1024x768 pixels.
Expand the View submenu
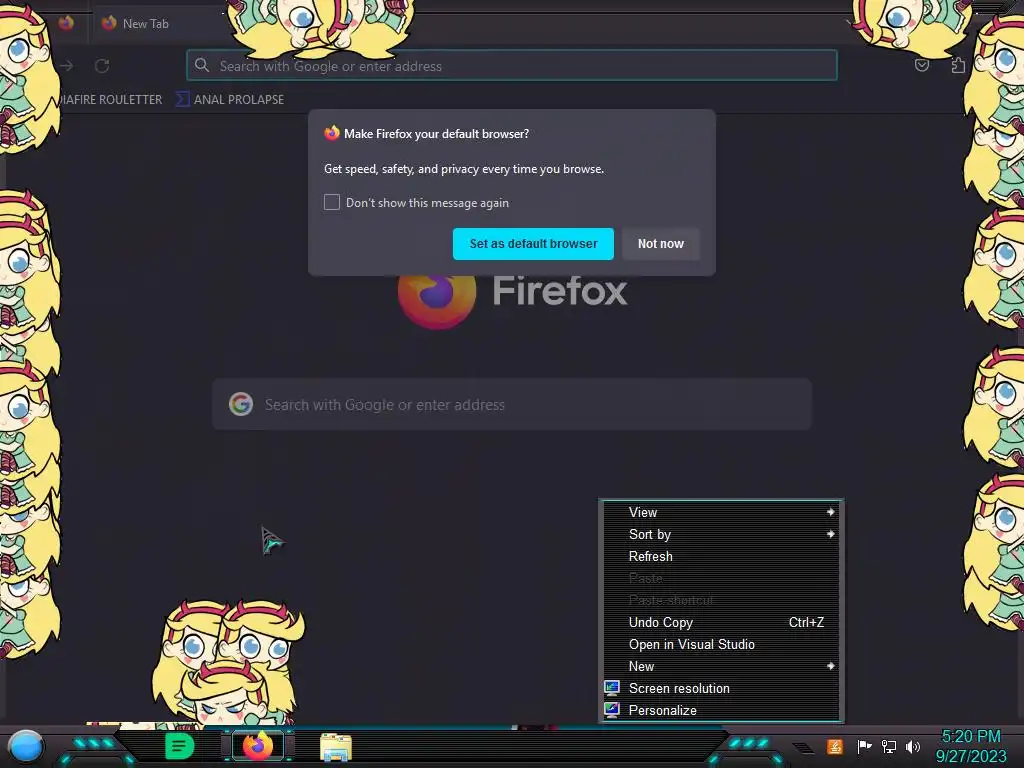pyautogui.click(x=721, y=513)
